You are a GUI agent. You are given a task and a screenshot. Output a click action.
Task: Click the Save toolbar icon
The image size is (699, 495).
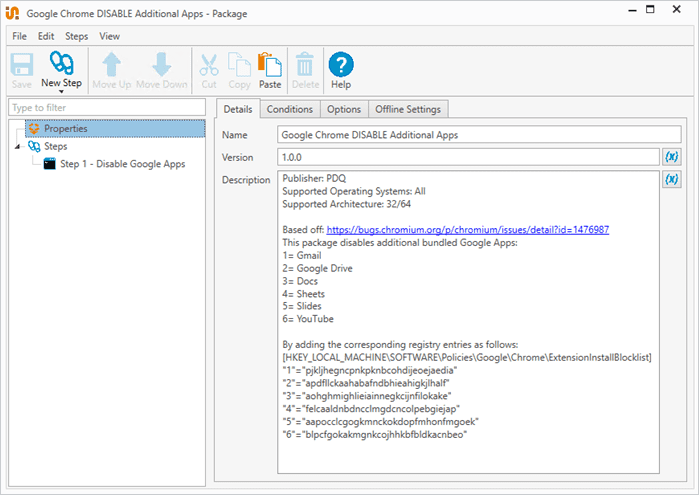[21, 65]
